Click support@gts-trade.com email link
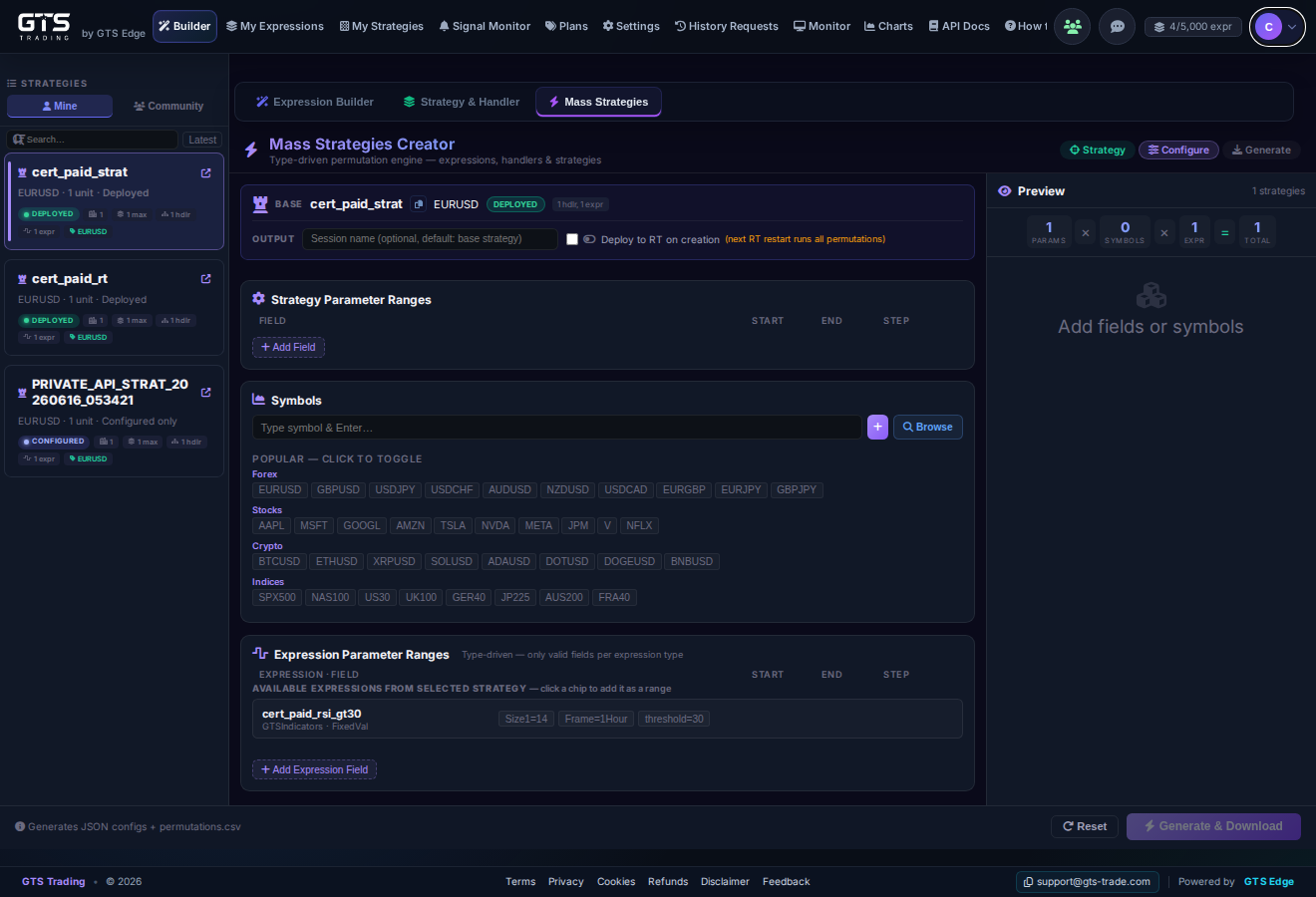The width and height of the screenshot is (1316, 897). tap(1087, 881)
